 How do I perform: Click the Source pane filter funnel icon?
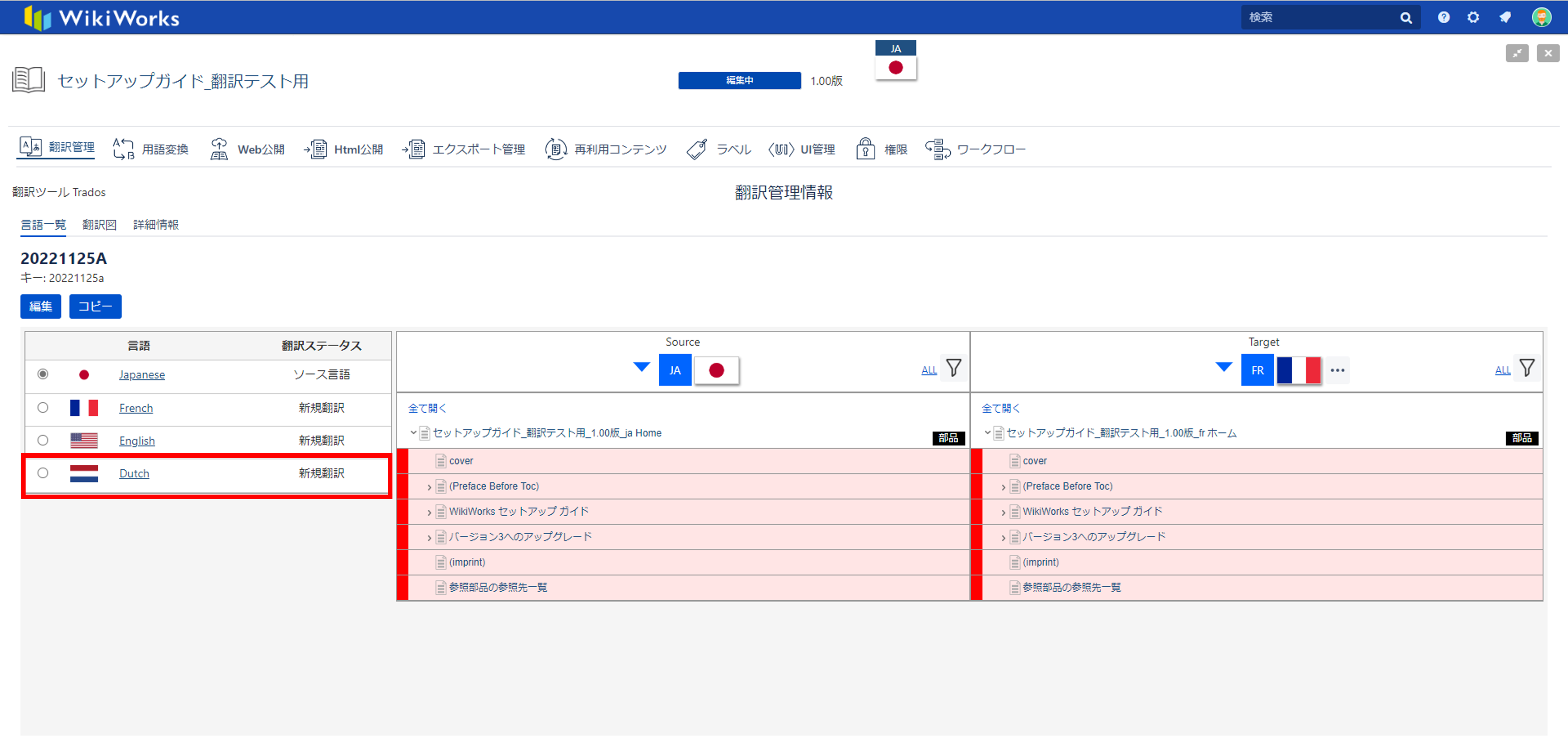(953, 368)
